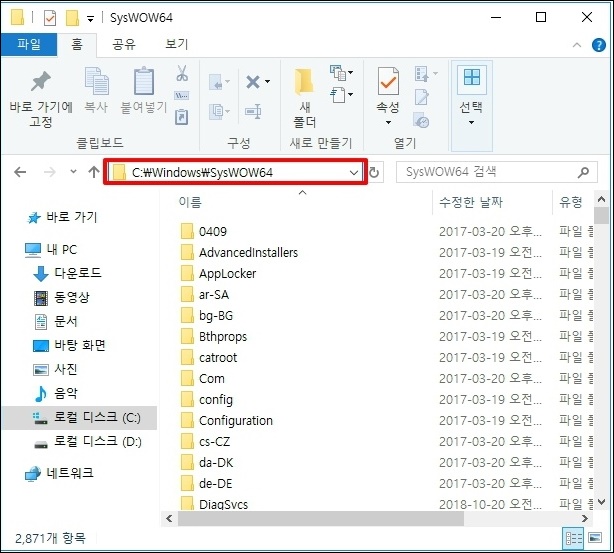614x553 pixels.
Task: Select 바로 가기 in navigation pane
Action: coord(61,217)
